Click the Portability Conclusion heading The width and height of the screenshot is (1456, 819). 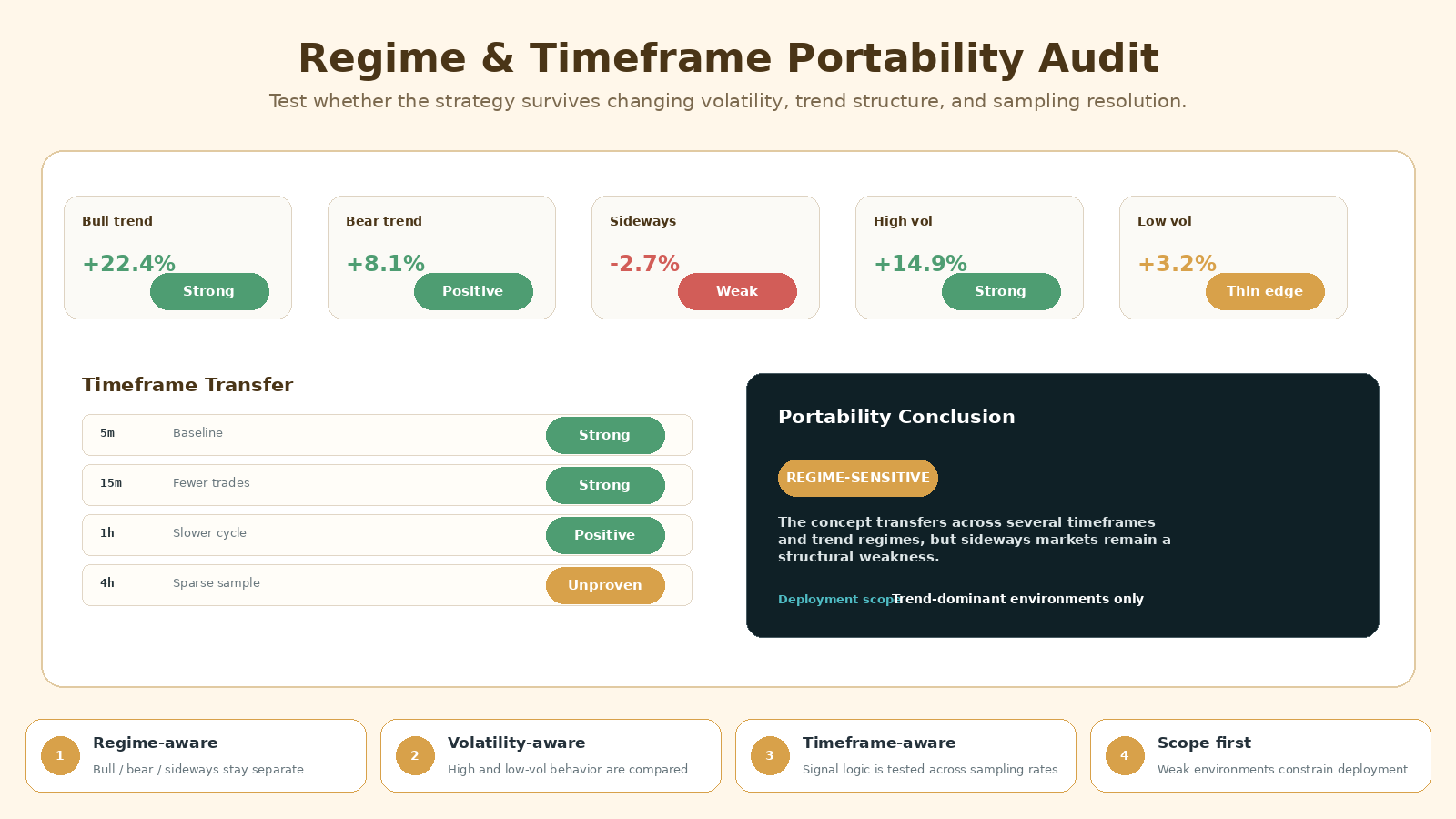(x=896, y=417)
